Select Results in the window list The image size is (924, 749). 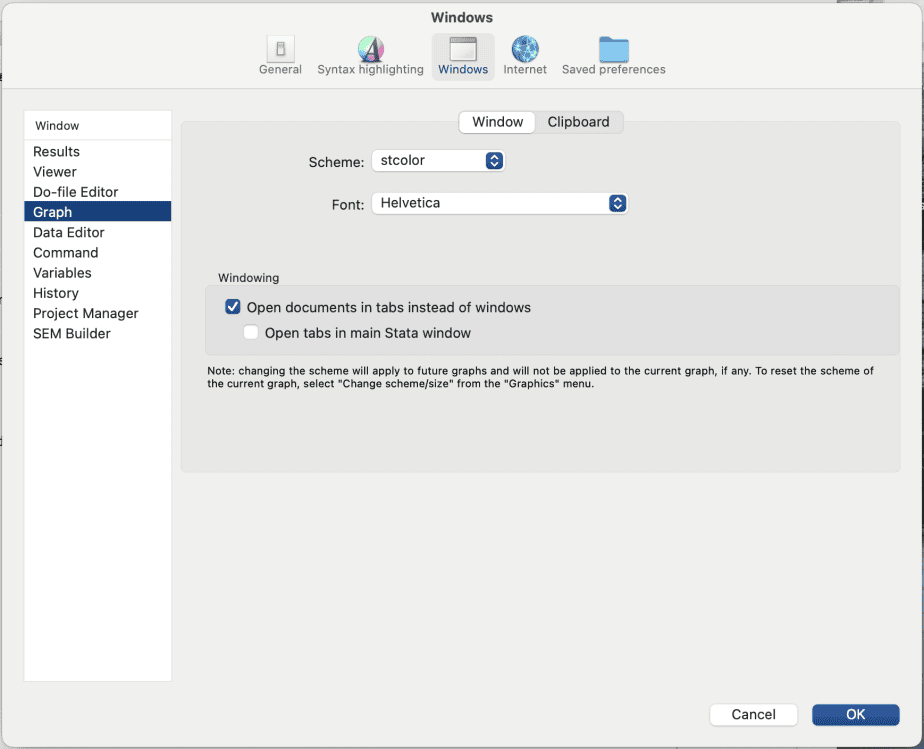pos(57,152)
